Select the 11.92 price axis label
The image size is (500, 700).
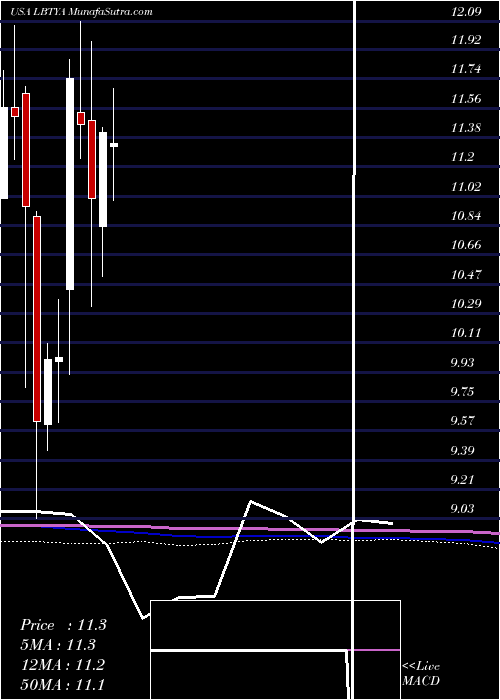pyautogui.click(x=466, y=40)
